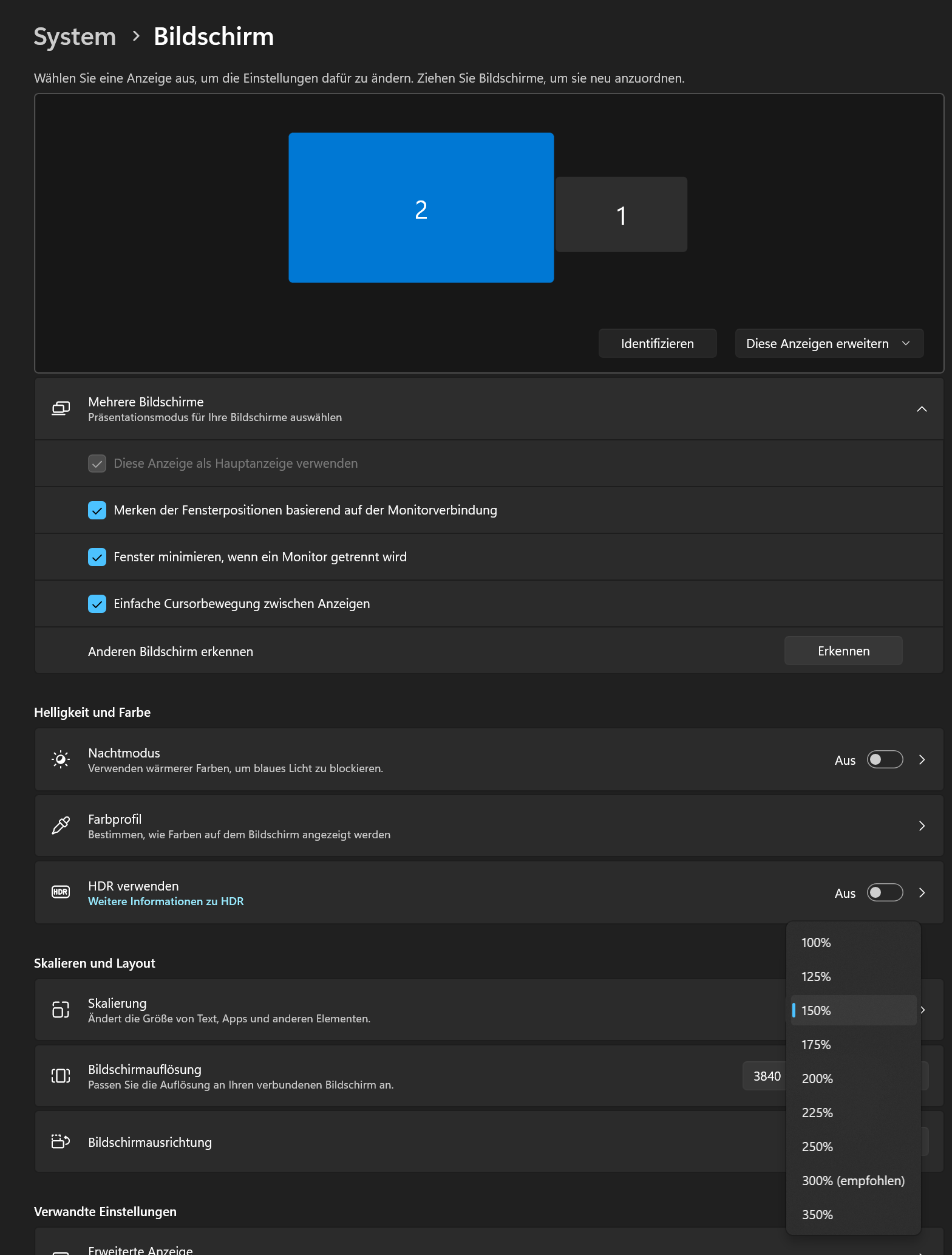Open HDR settings via its chevron
The width and height of the screenshot is (952, 1255).
click(922, 892)
